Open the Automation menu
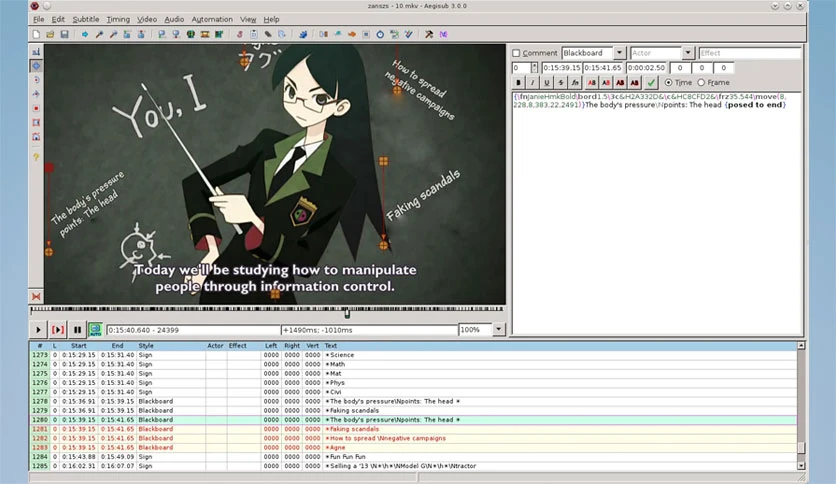 pyautogui.click(x=212, y=19)
